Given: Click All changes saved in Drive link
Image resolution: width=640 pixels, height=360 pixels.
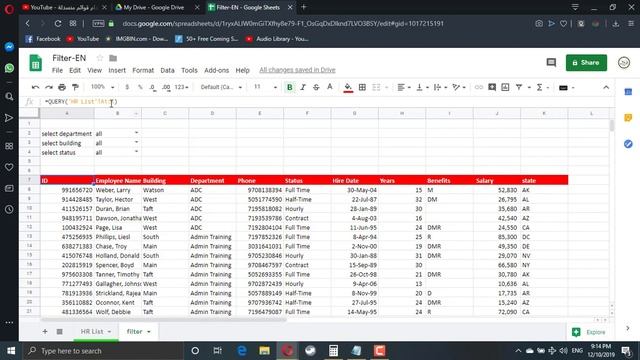Looking at the screenshot, I should coord(297,70).
